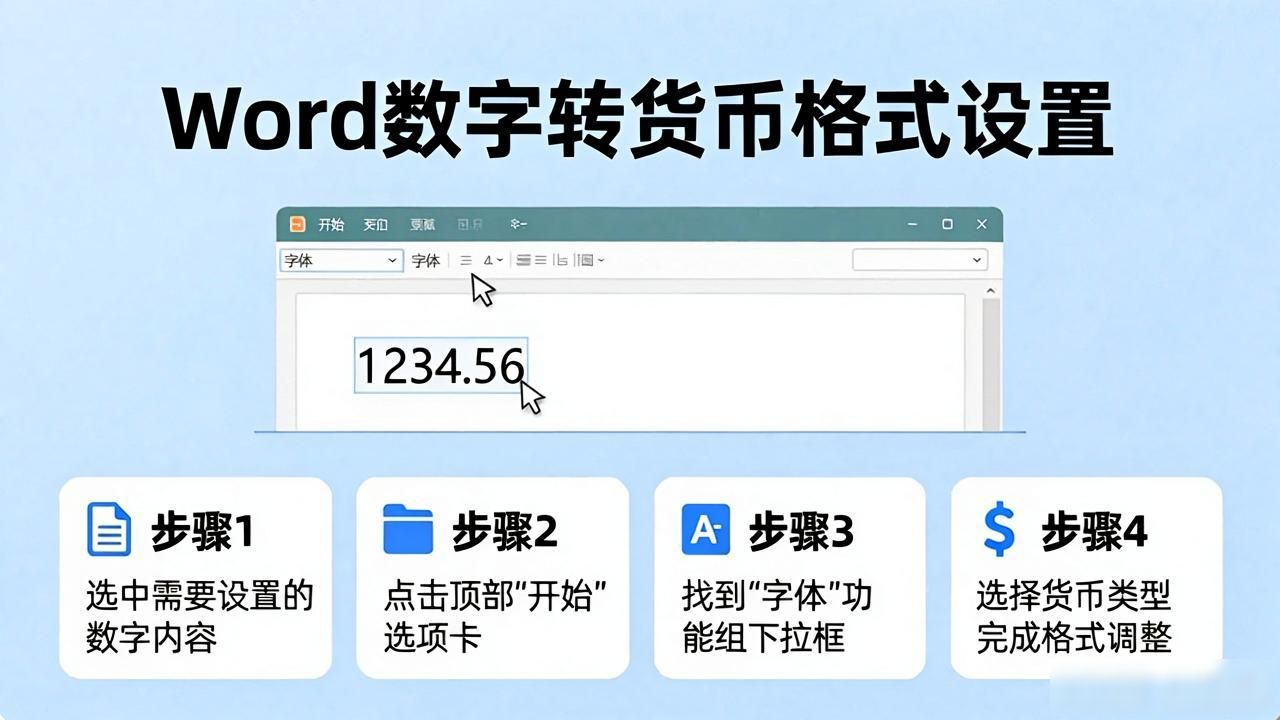Image resolution: width=1280 pixels, height=720 pixels.
Task: Select the greyed-out tab in the title bar
Action: click(470, 225)
